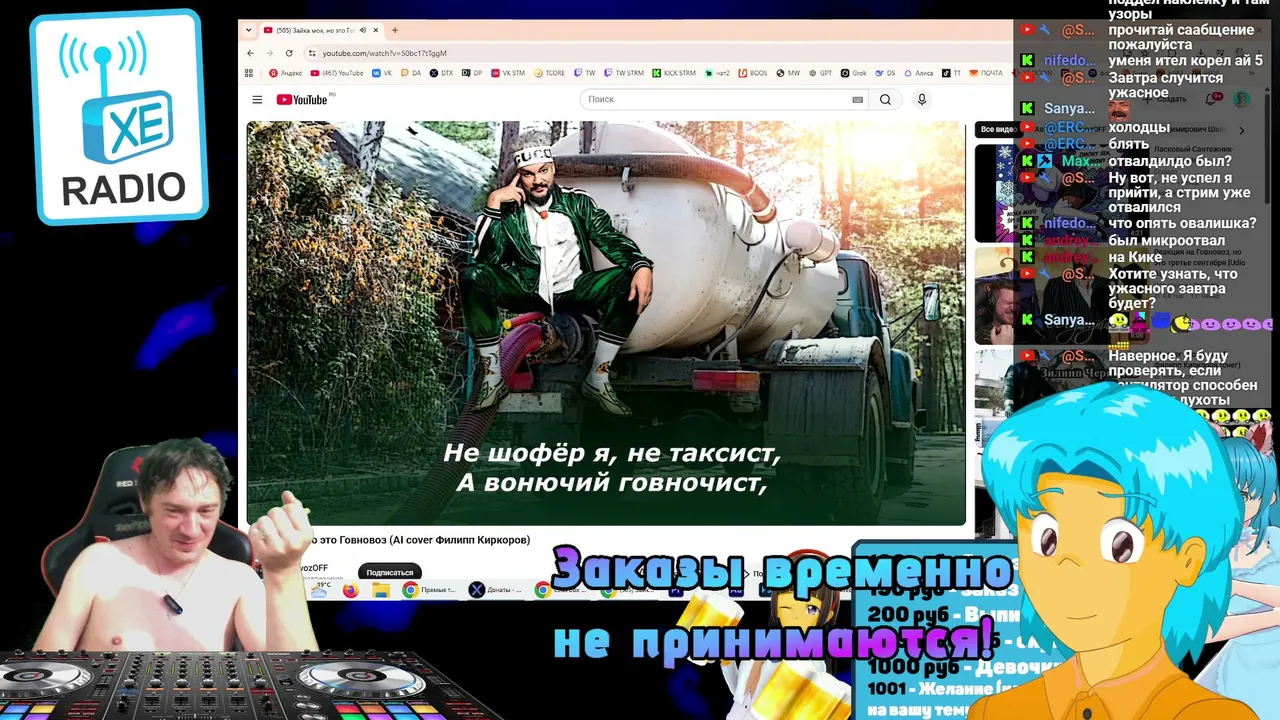
Task: Open the Grok bookmark
Action: pyautogui.click(x=853, y=73)
